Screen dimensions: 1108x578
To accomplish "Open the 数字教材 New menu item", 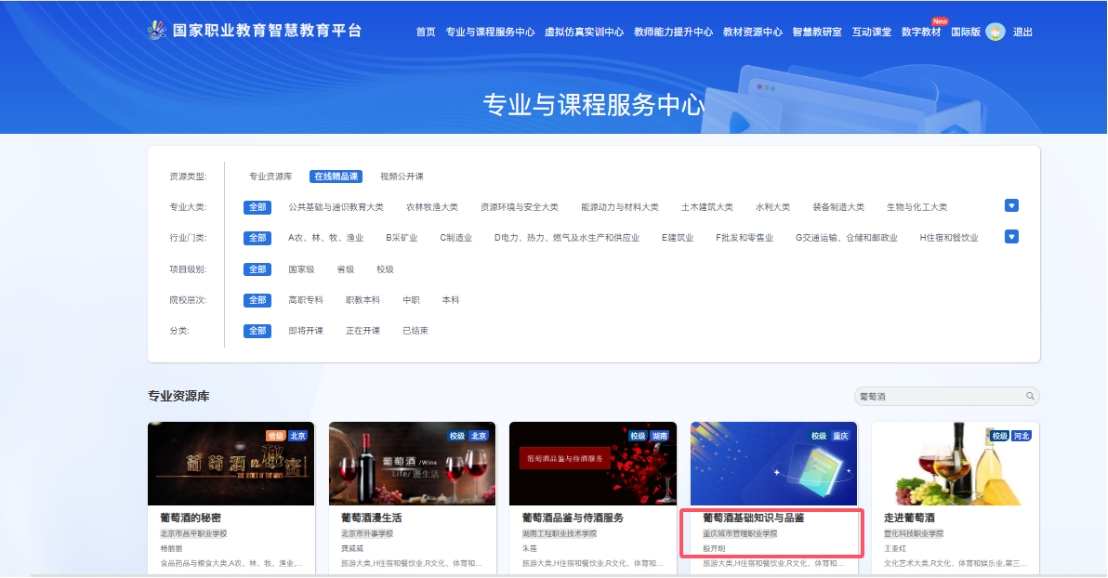I will tap(922, 30).
